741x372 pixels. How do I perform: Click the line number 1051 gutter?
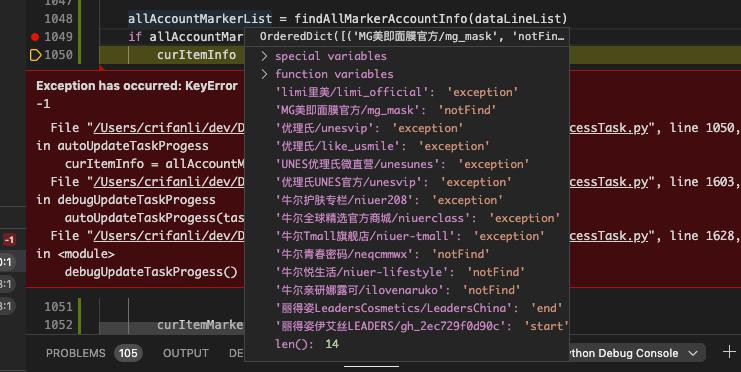tap(59, 307)
